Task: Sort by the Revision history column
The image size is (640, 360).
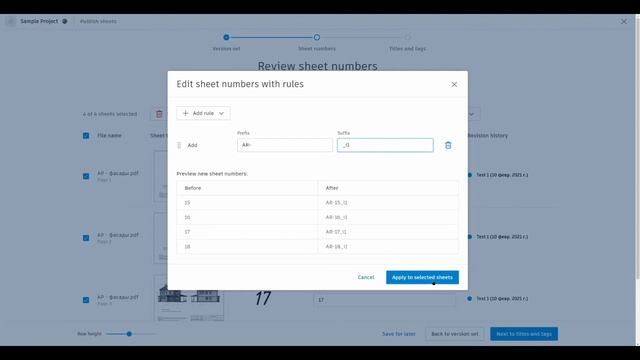Action: click(x=488, y=136)
